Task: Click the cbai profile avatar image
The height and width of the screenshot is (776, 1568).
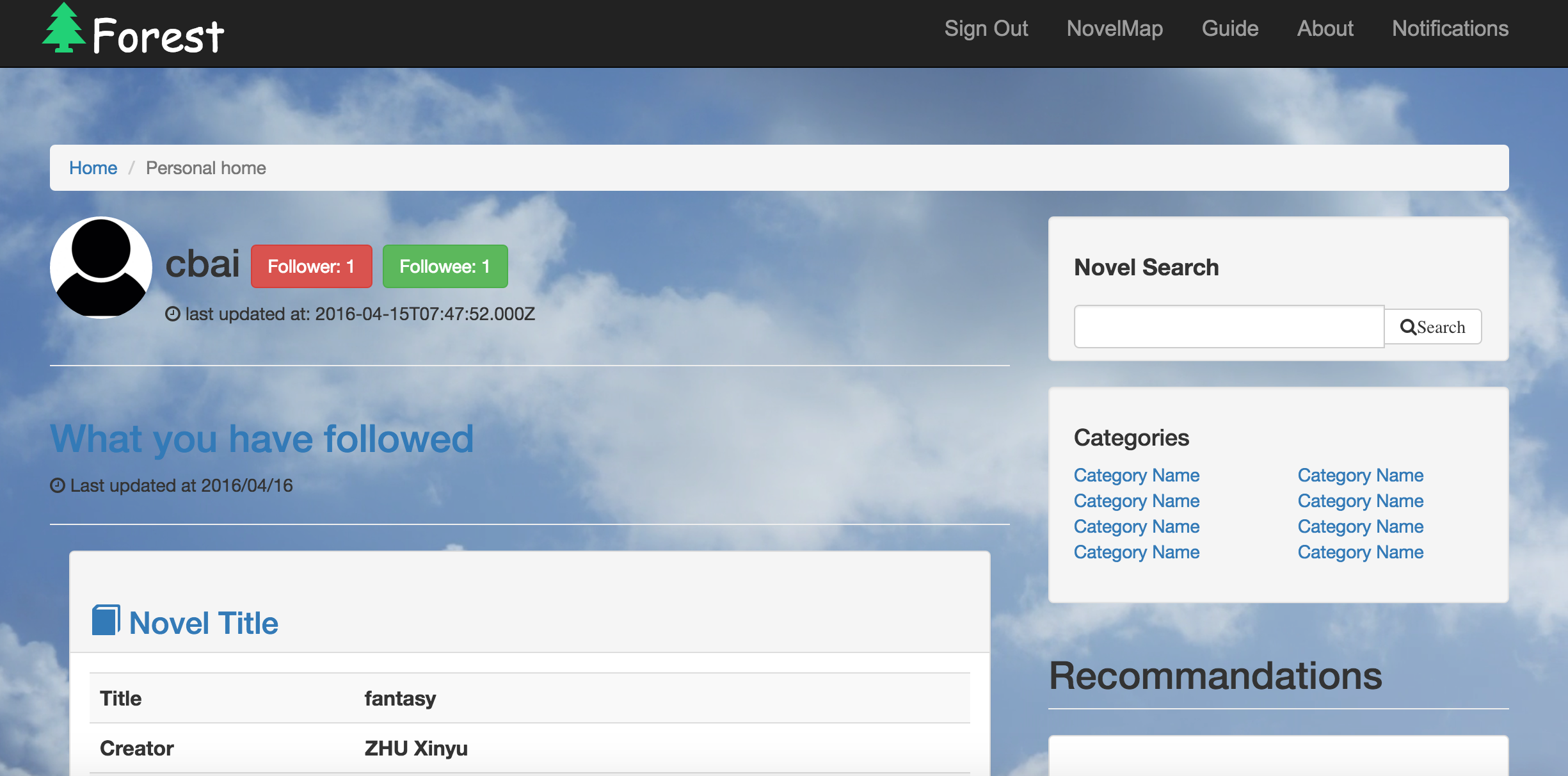Action: click(101, 267)
